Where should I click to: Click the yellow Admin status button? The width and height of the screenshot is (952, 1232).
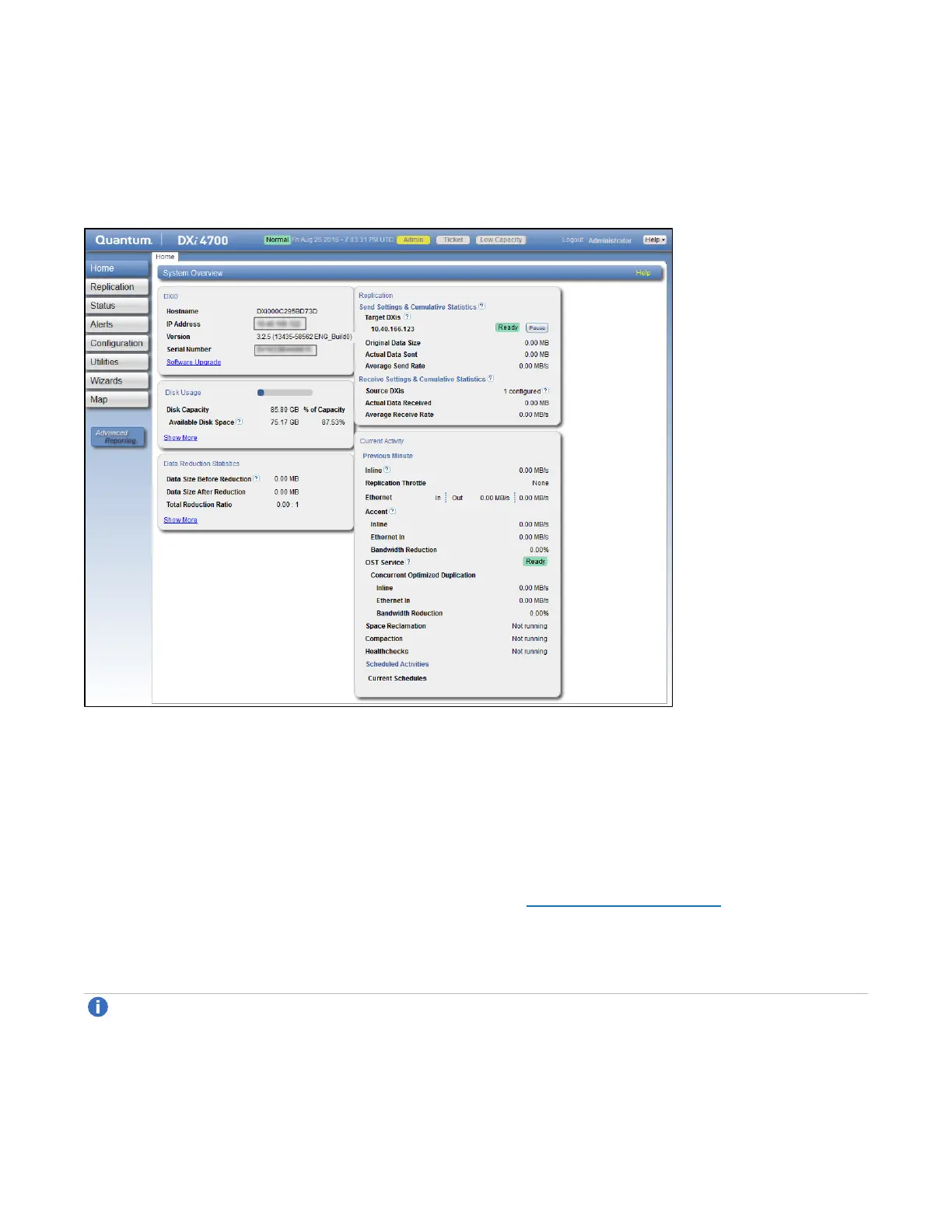pos(413,240)
